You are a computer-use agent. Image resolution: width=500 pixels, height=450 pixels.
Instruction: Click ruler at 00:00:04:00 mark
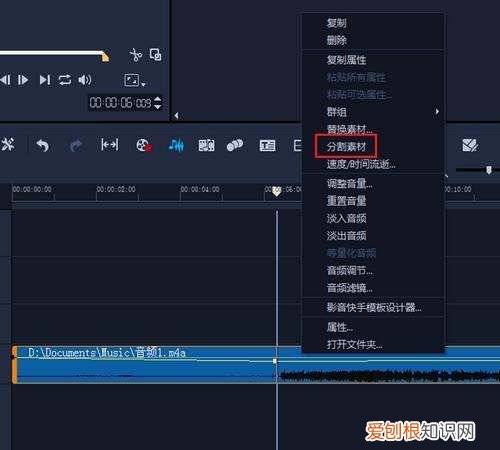point(200,189)
